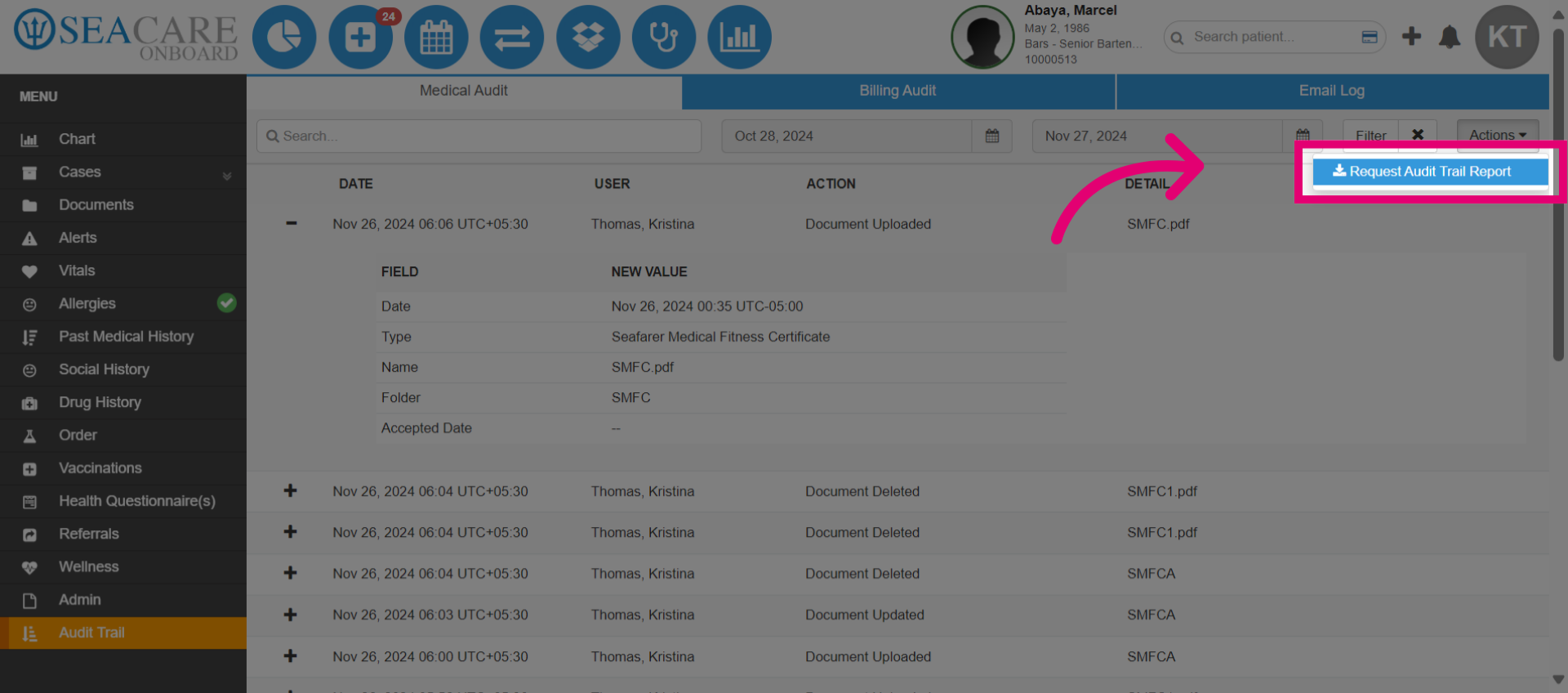Open the Dropbox-style boxes icon
The image size is (1568, 693).
(588, 37)
